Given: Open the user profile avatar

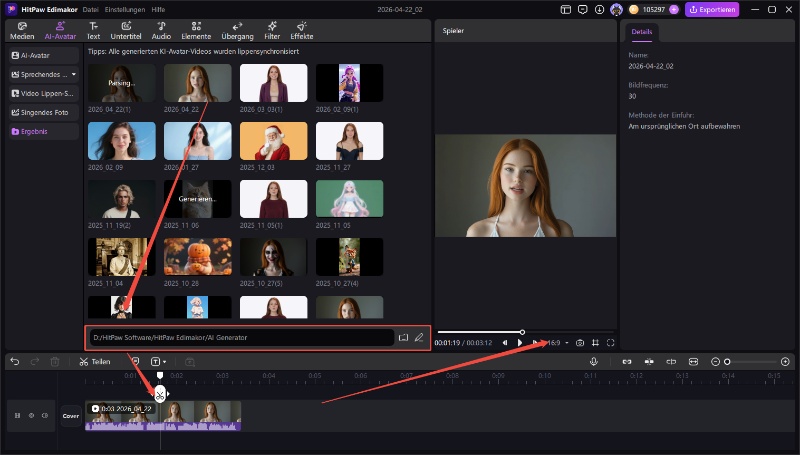Looking at the screenshot, I should pyautogui.click(x=616, y=9).
